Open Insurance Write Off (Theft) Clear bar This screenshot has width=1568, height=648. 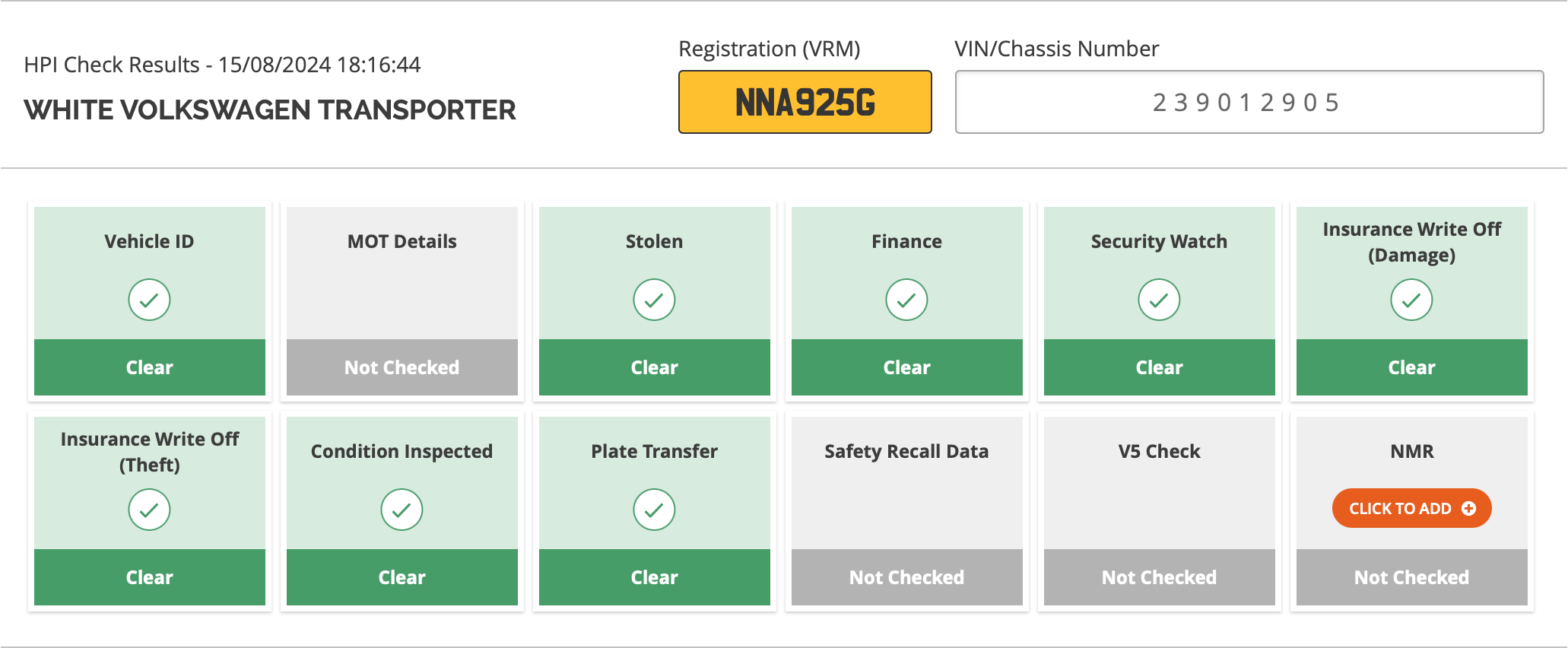(x=150, y=577)
